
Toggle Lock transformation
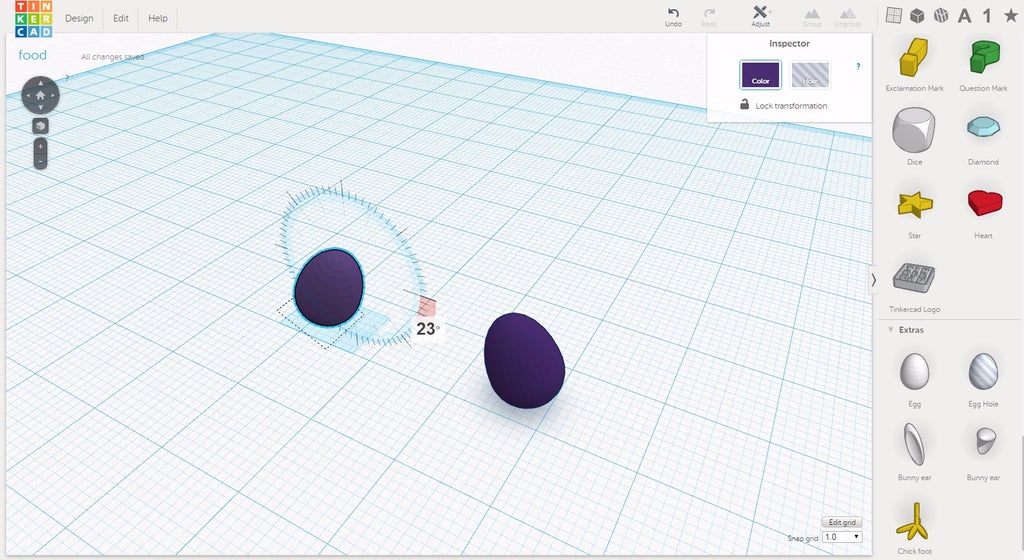coord(784,105)
